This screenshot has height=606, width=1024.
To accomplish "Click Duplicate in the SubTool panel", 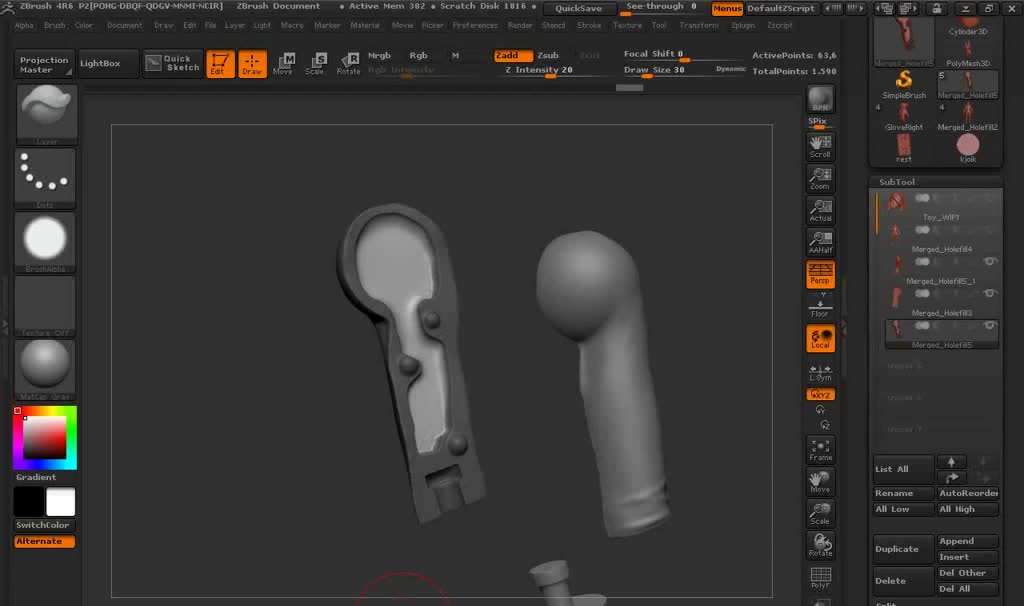I will 903,549.
